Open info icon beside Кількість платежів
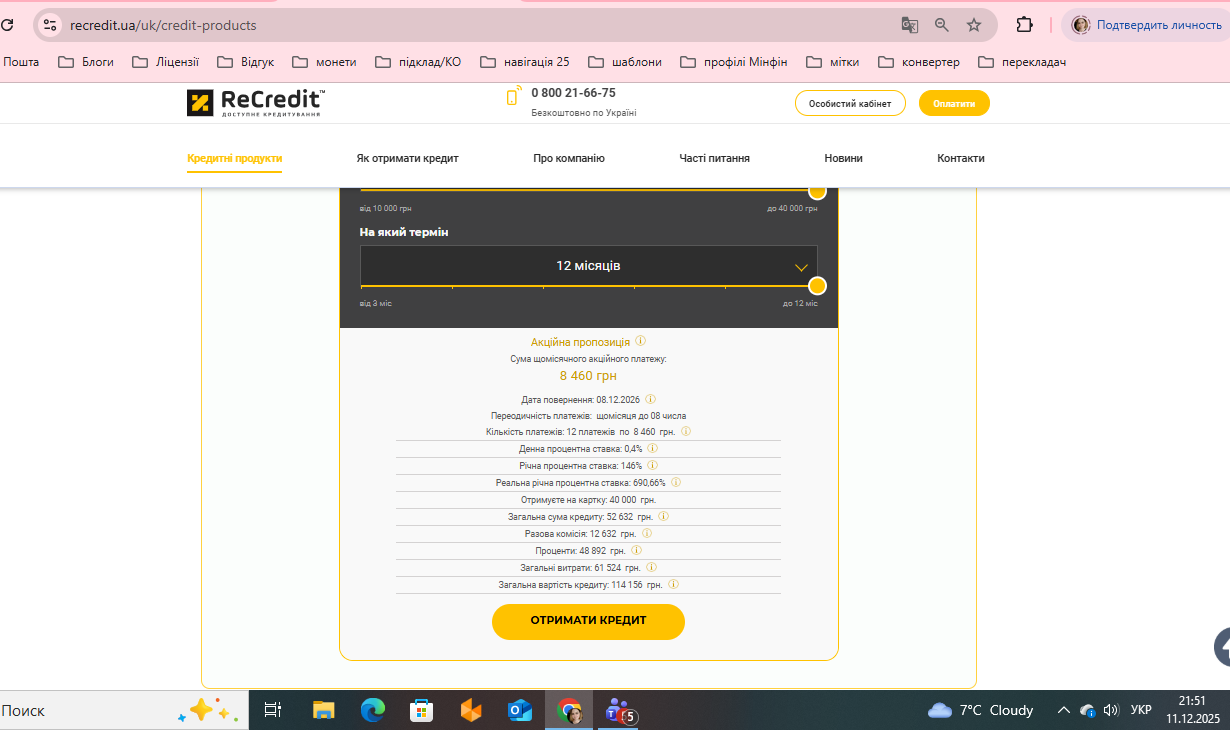This screenshot has height=730, width=1230. (686, 431)
